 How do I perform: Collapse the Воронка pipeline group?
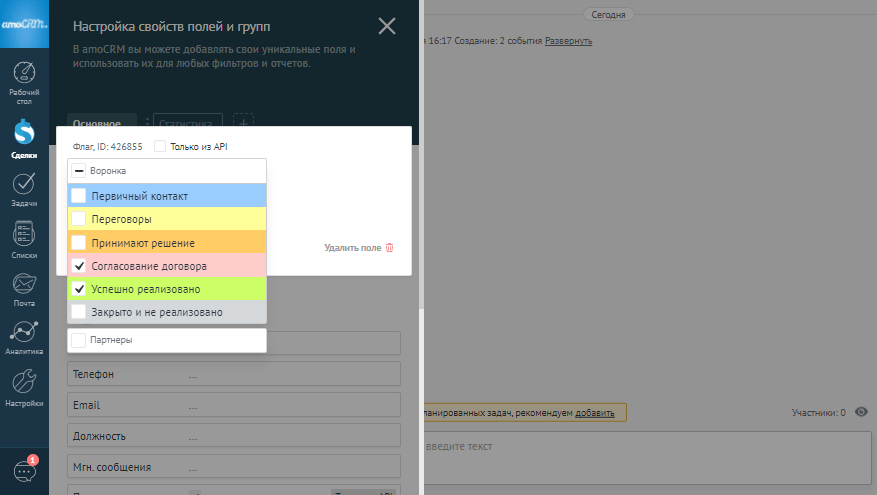coord(79,171)
